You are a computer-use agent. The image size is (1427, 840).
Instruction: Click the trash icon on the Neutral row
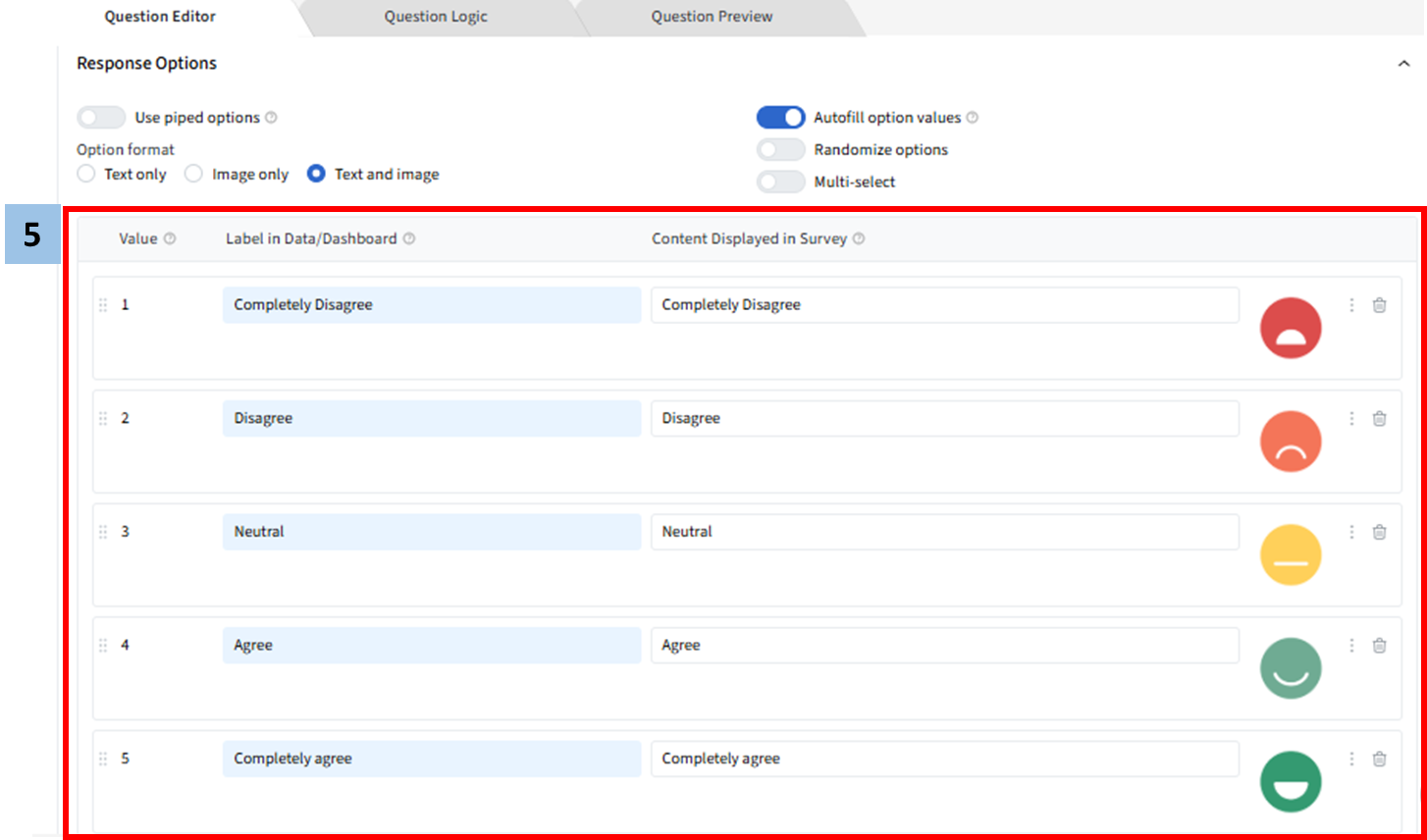[1379, 532]
